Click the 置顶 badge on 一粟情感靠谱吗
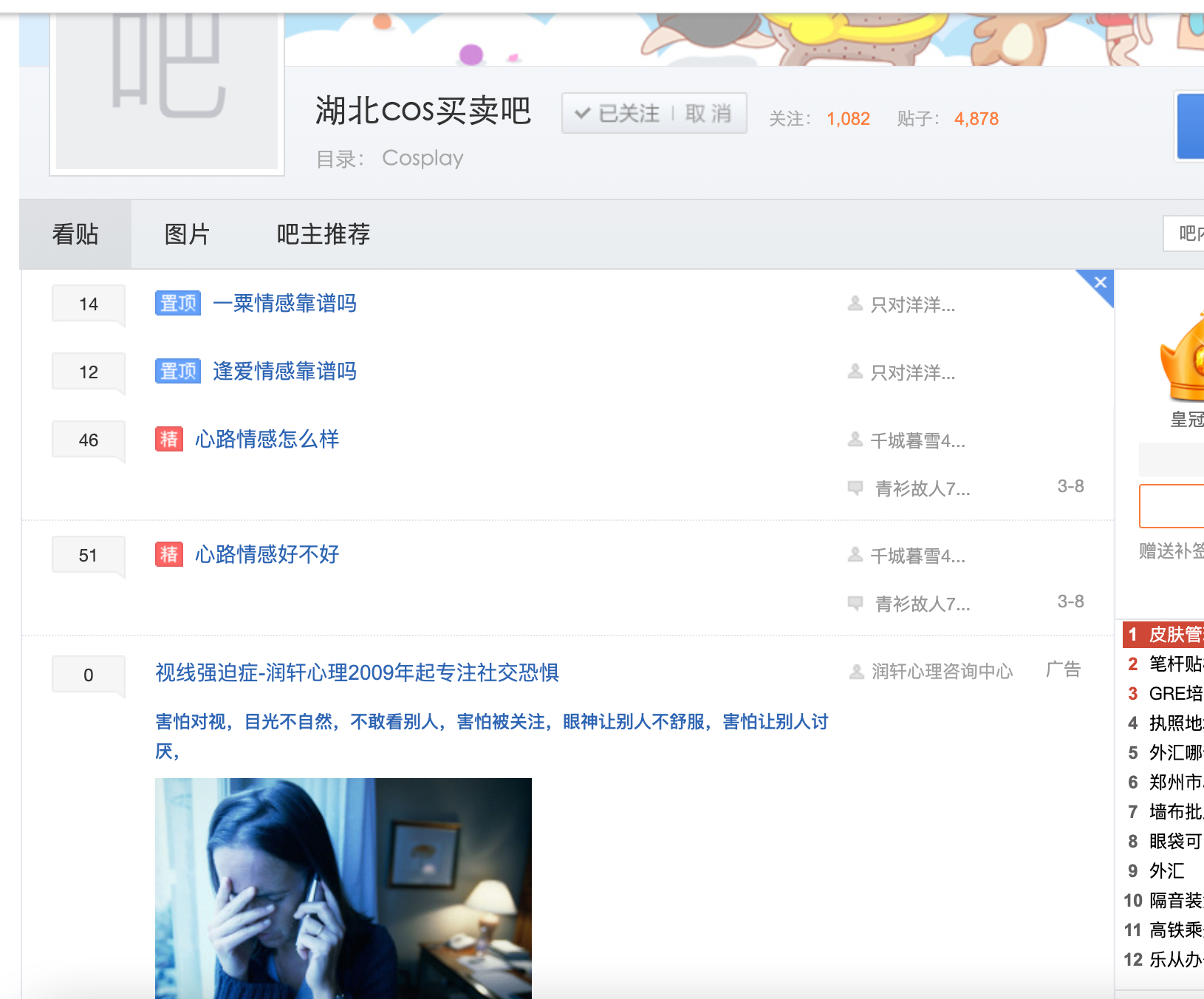Screen dimensions: 1204x999 (x=177, y=303)
